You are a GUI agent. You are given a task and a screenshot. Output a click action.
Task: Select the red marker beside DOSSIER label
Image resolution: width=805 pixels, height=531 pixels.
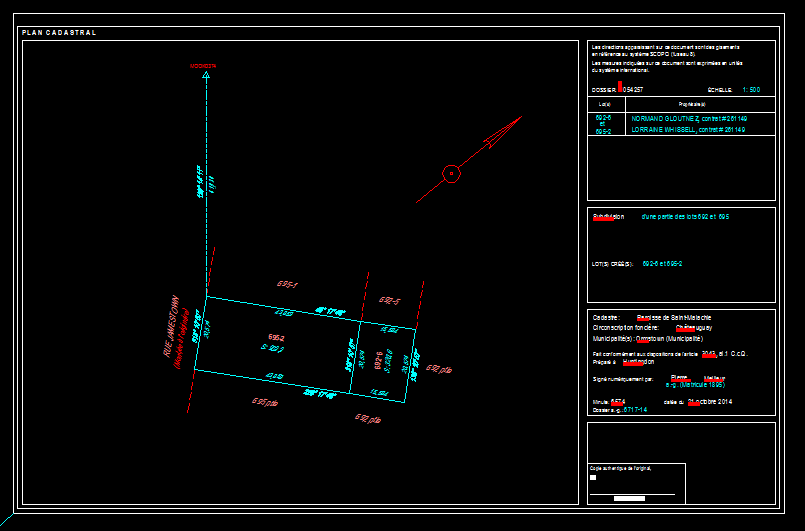click(620, 88)
